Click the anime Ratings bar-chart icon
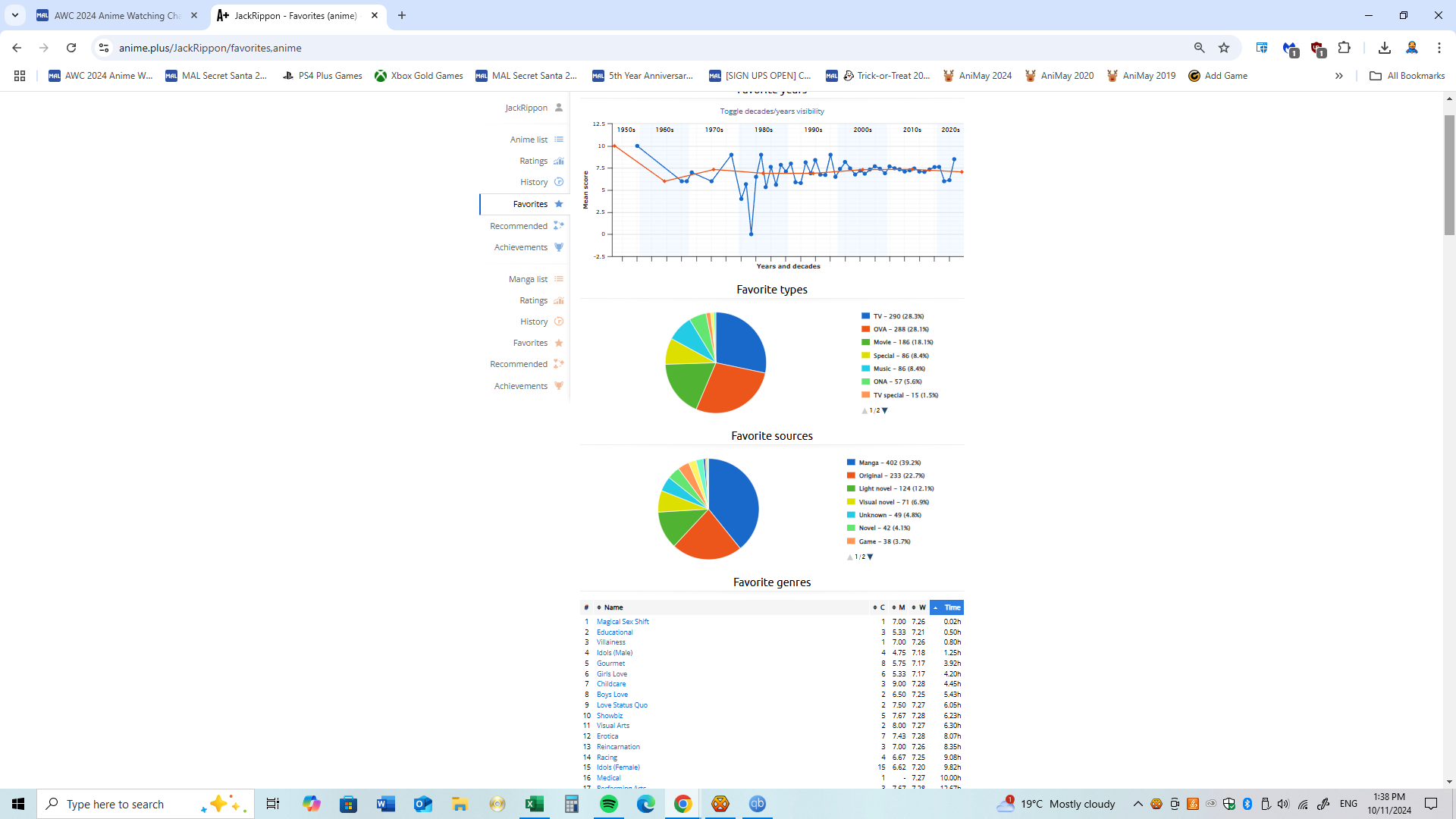The image size is (1456, 819). [x=559, y=161]
